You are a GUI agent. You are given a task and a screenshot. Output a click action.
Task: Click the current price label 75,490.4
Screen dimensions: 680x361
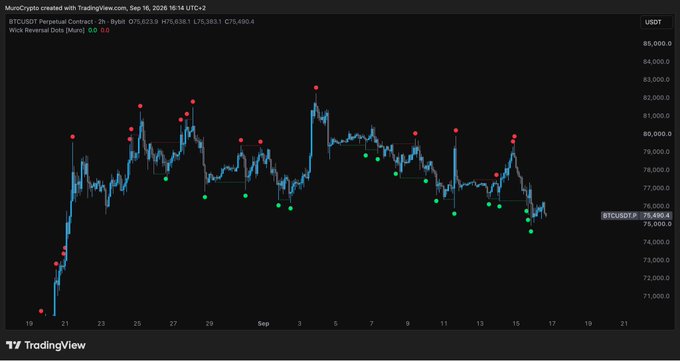(x=656, y=216)
